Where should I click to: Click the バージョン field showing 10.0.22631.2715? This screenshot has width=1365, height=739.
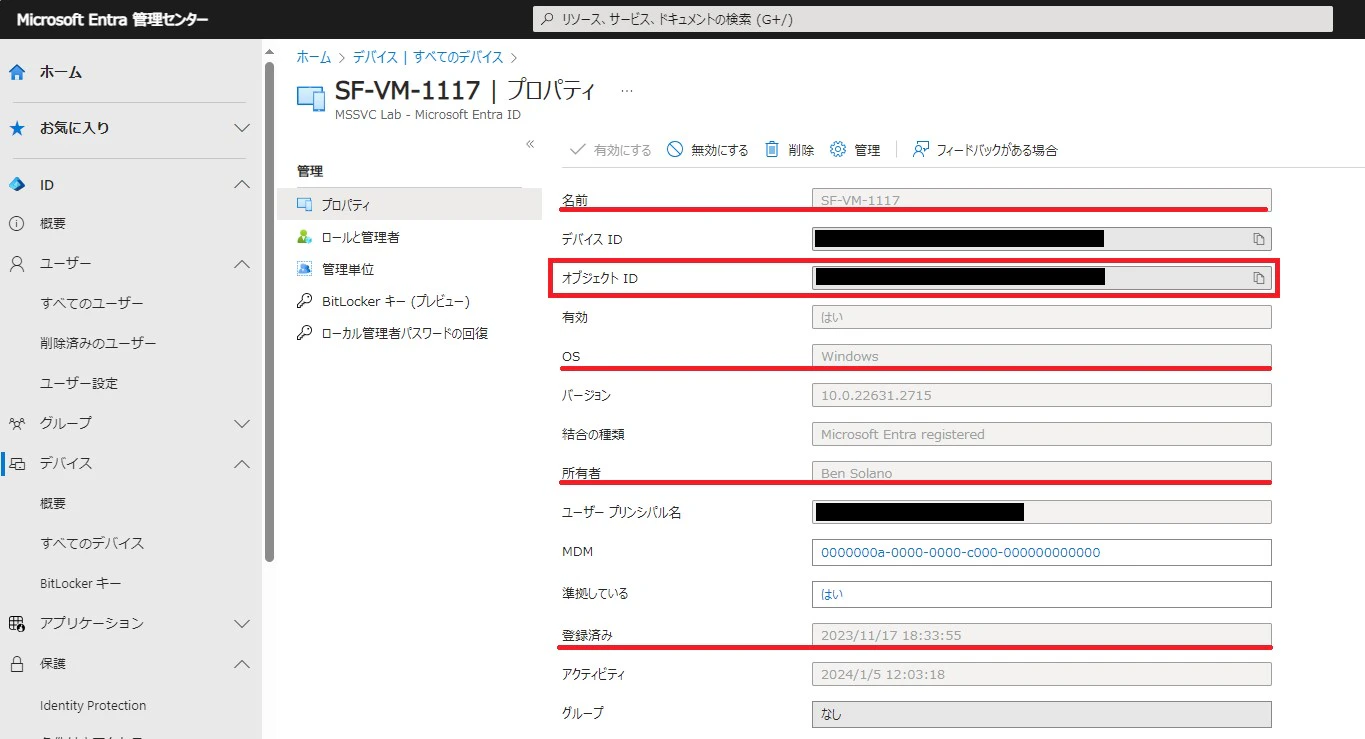coord(1041,395)
